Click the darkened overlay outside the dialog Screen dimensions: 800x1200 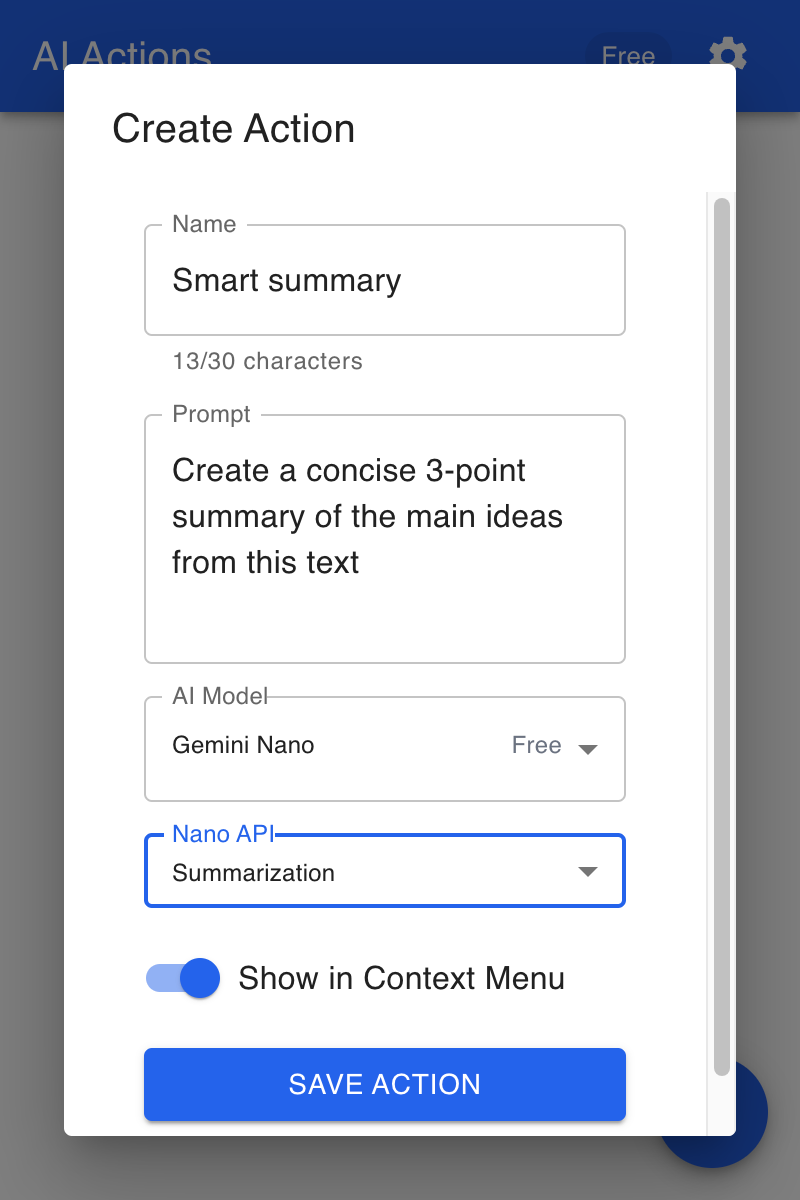pos(30,600)
